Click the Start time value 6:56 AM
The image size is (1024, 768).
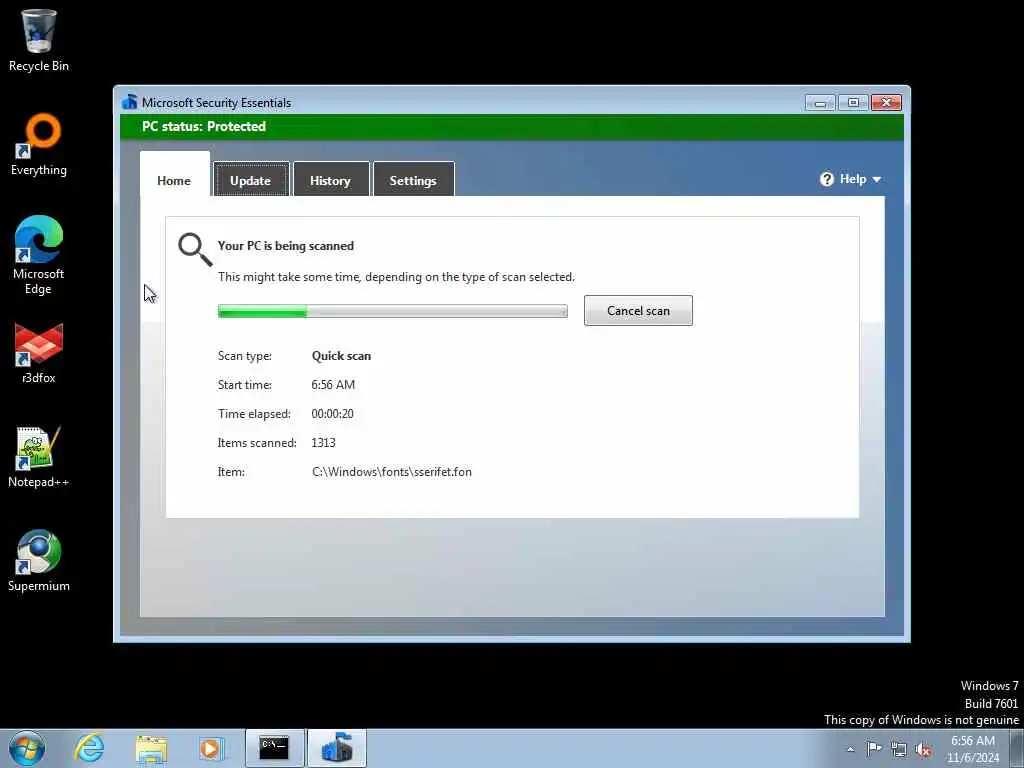(333, 385)
